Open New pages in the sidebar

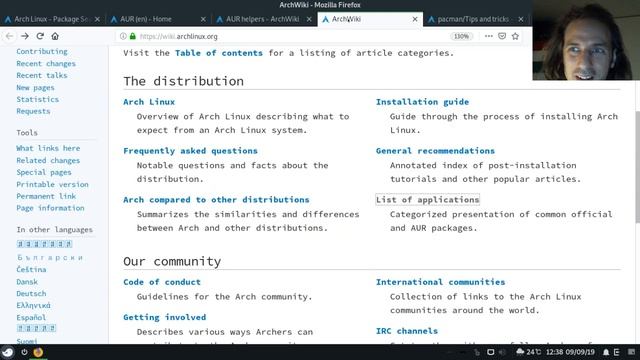35,88
